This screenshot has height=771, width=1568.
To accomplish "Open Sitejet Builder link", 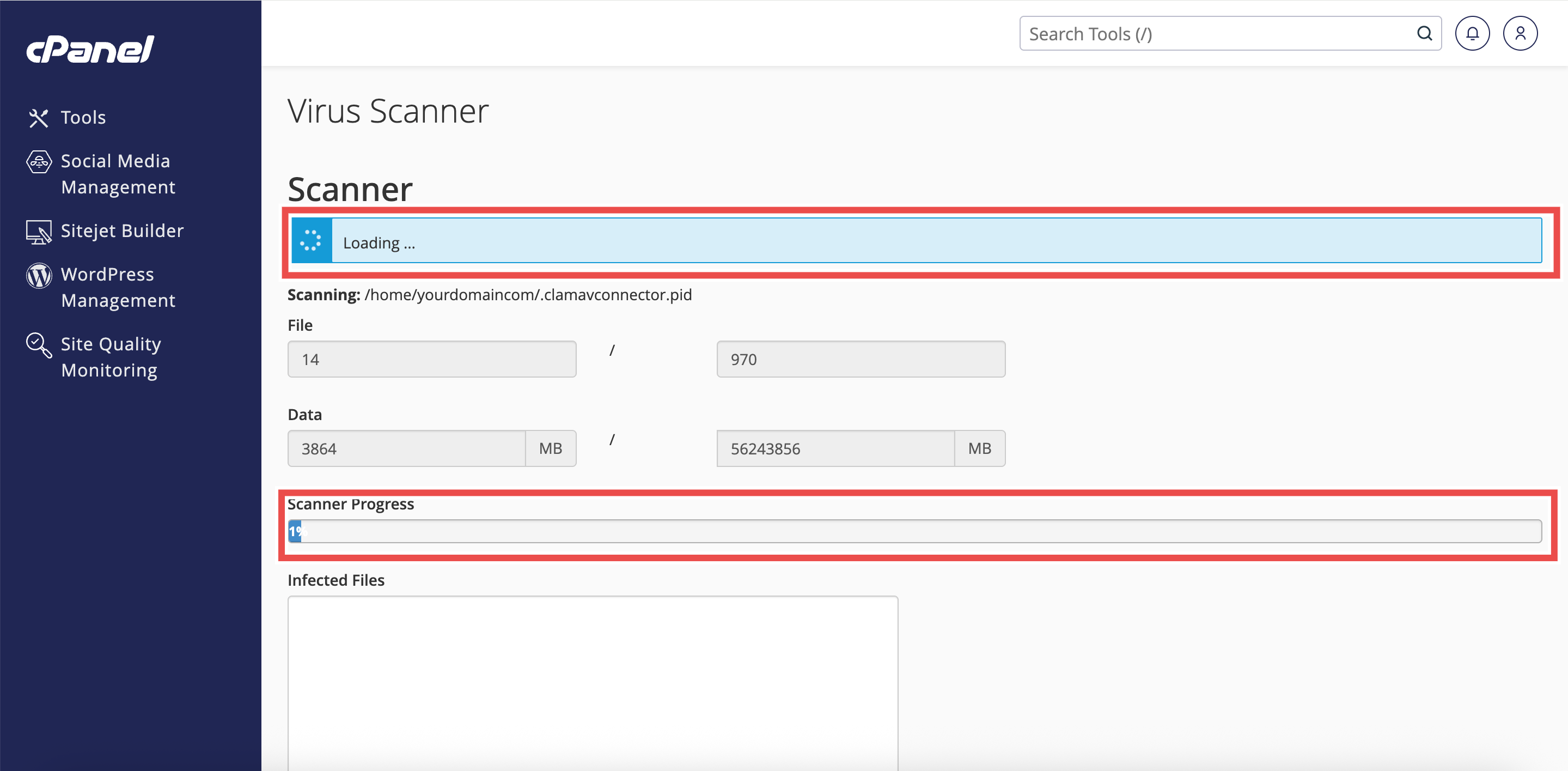I will pos(122,231).
